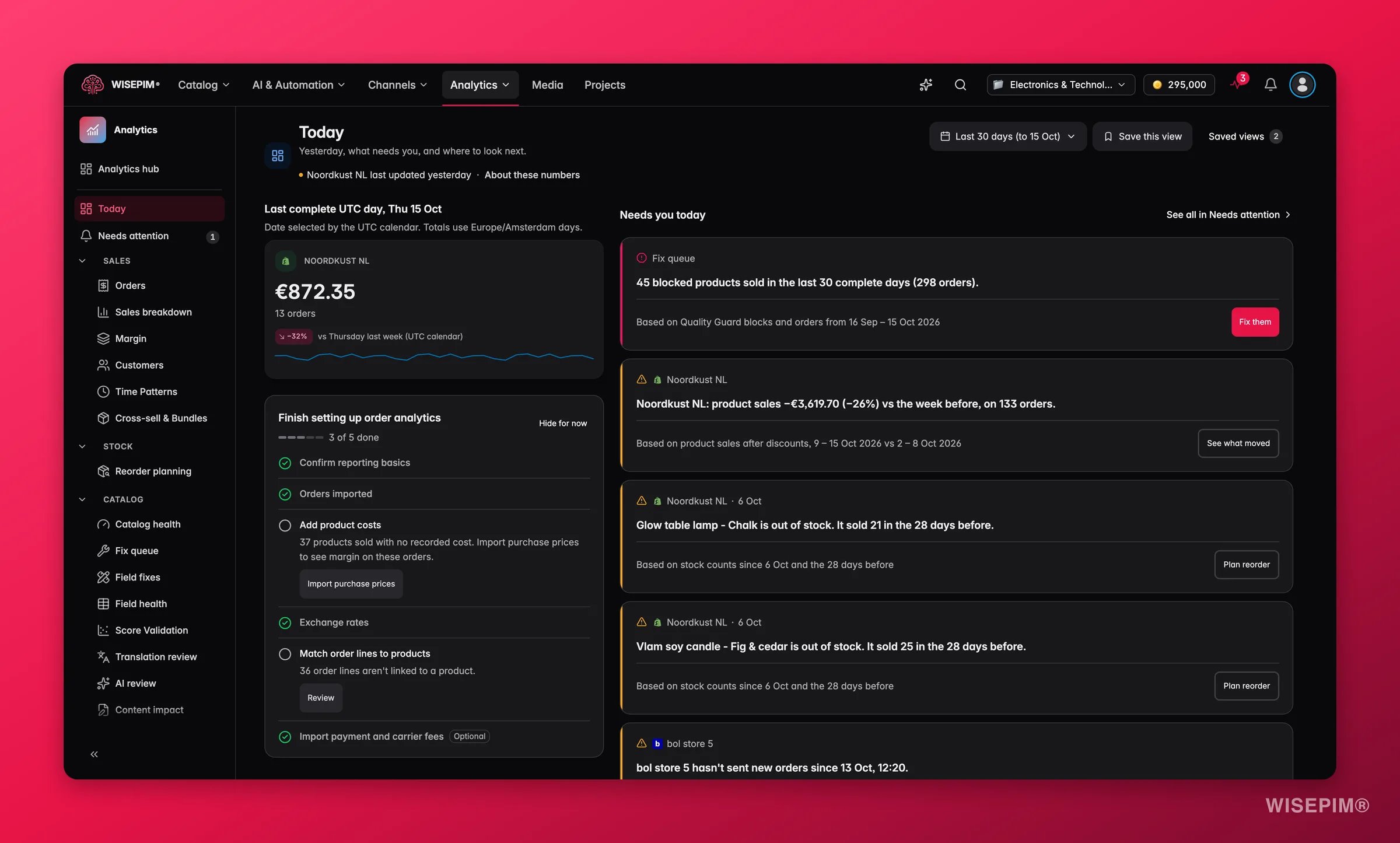1400x843 pixels.
Task: Click the Exchange rates checkmark
Action: point(285,623)
